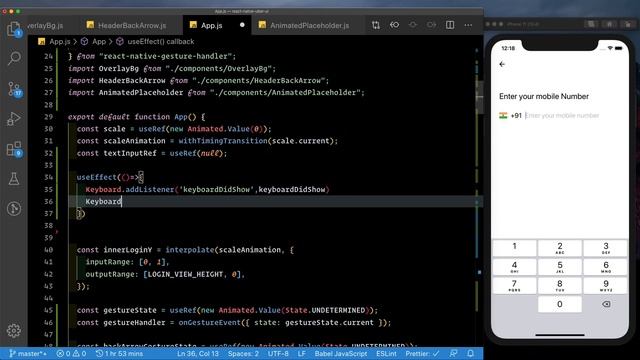
Task: Tap keypad digit 3 in simulator
Action: (605, 248)
